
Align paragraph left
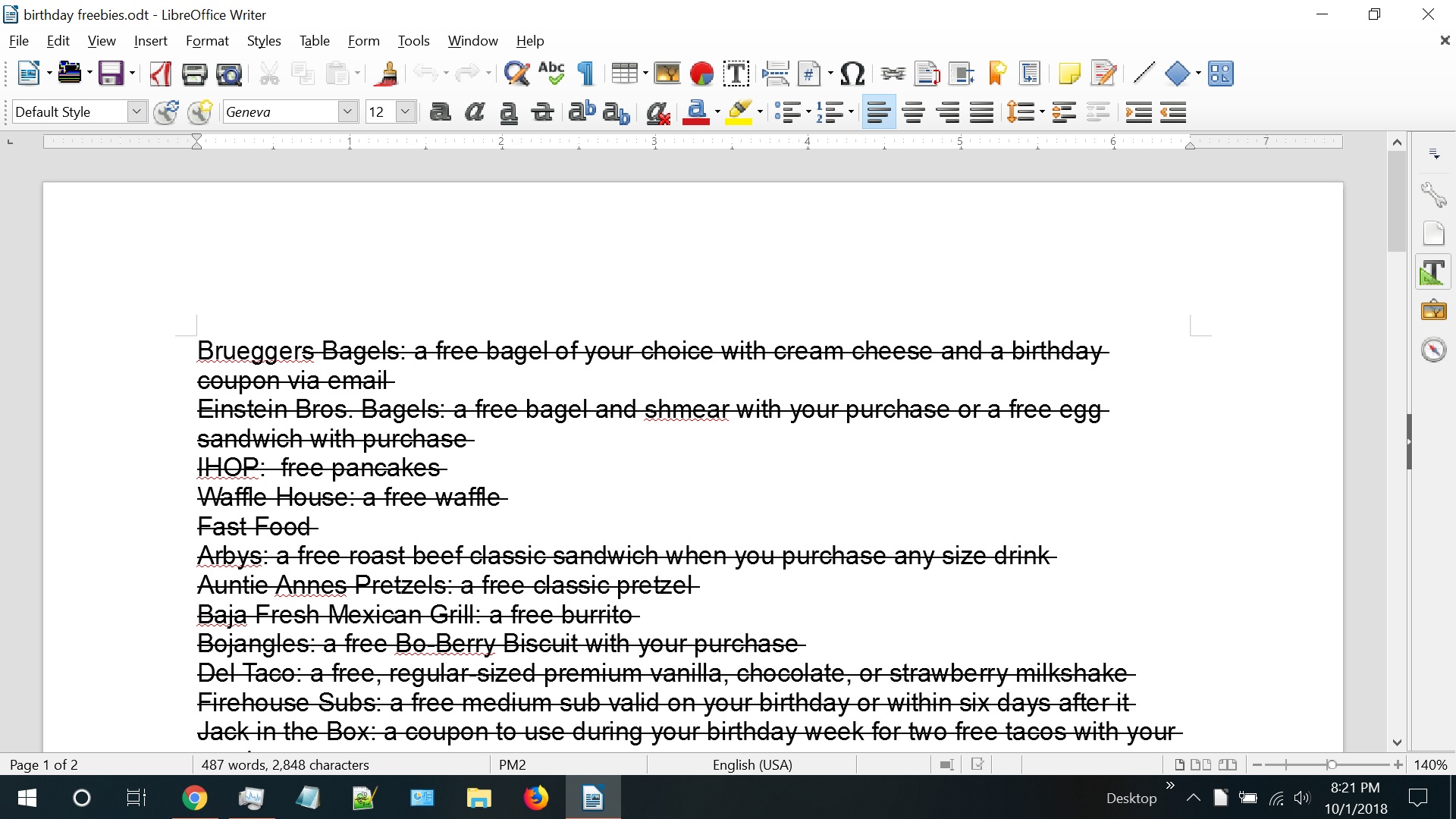(879, 112)
